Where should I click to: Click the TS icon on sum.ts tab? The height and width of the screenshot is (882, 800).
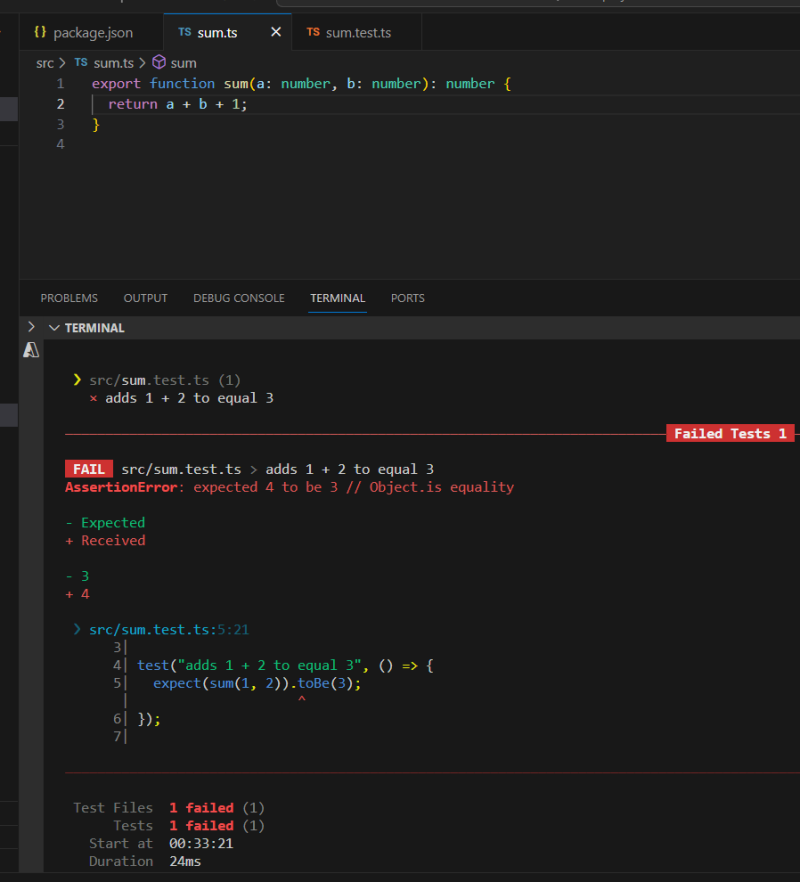184,33
